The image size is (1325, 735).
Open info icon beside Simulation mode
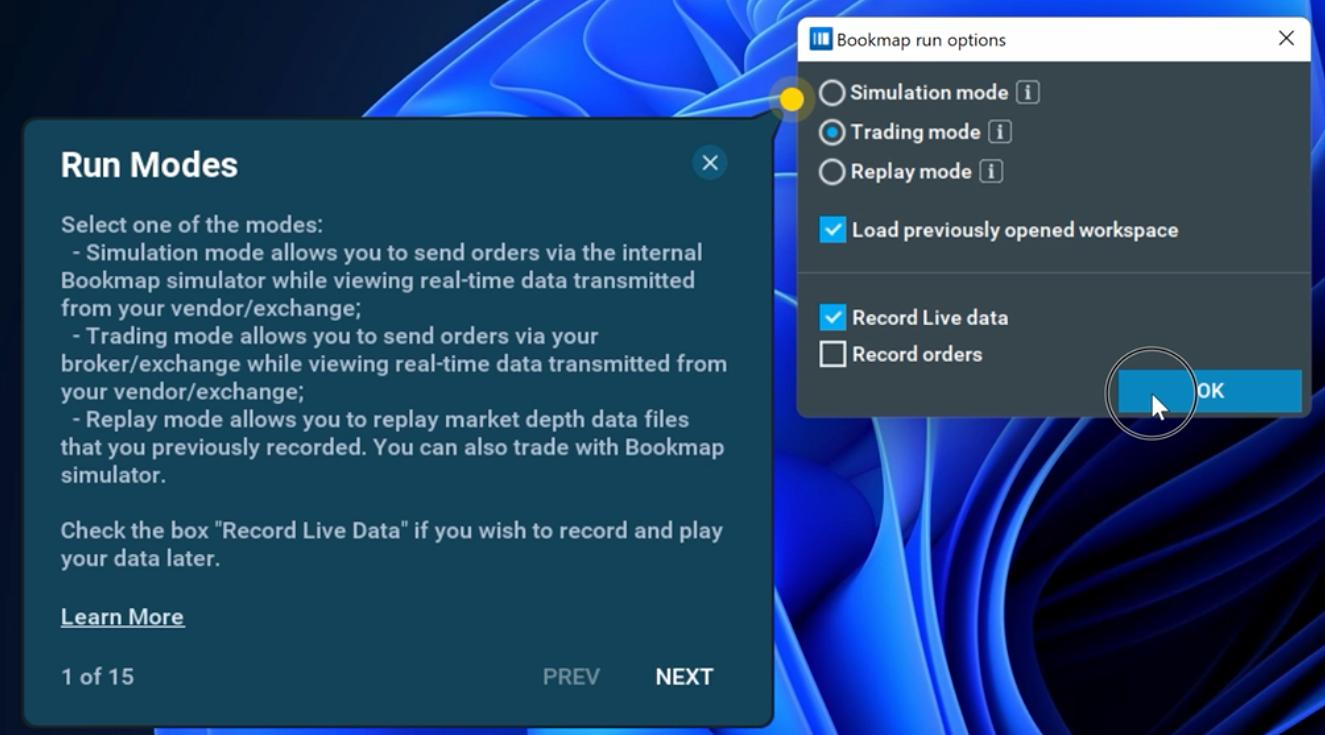[1027, 93]
